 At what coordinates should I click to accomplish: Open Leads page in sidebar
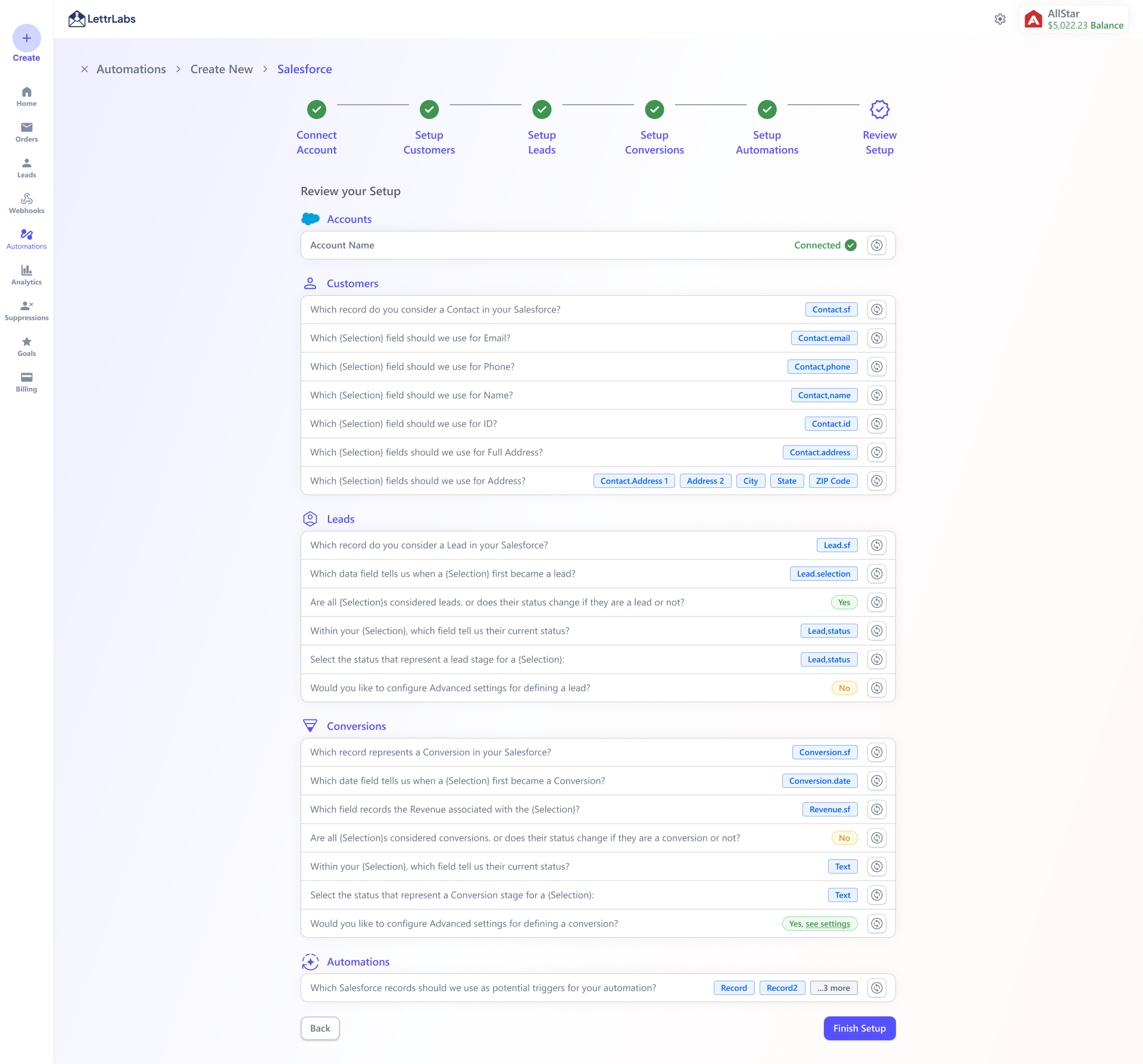tap(26, 168)
